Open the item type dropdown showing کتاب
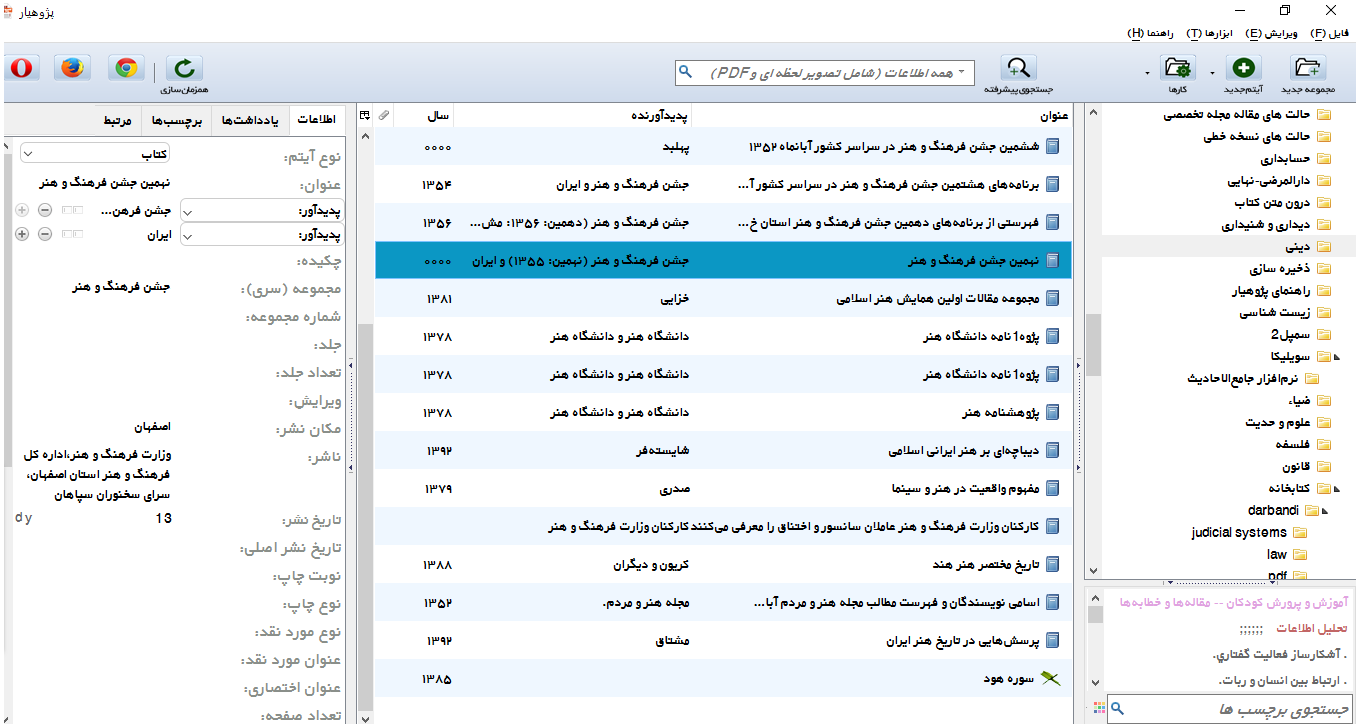The width and height of the screenshot is (1356, 724). pos(96,154)
